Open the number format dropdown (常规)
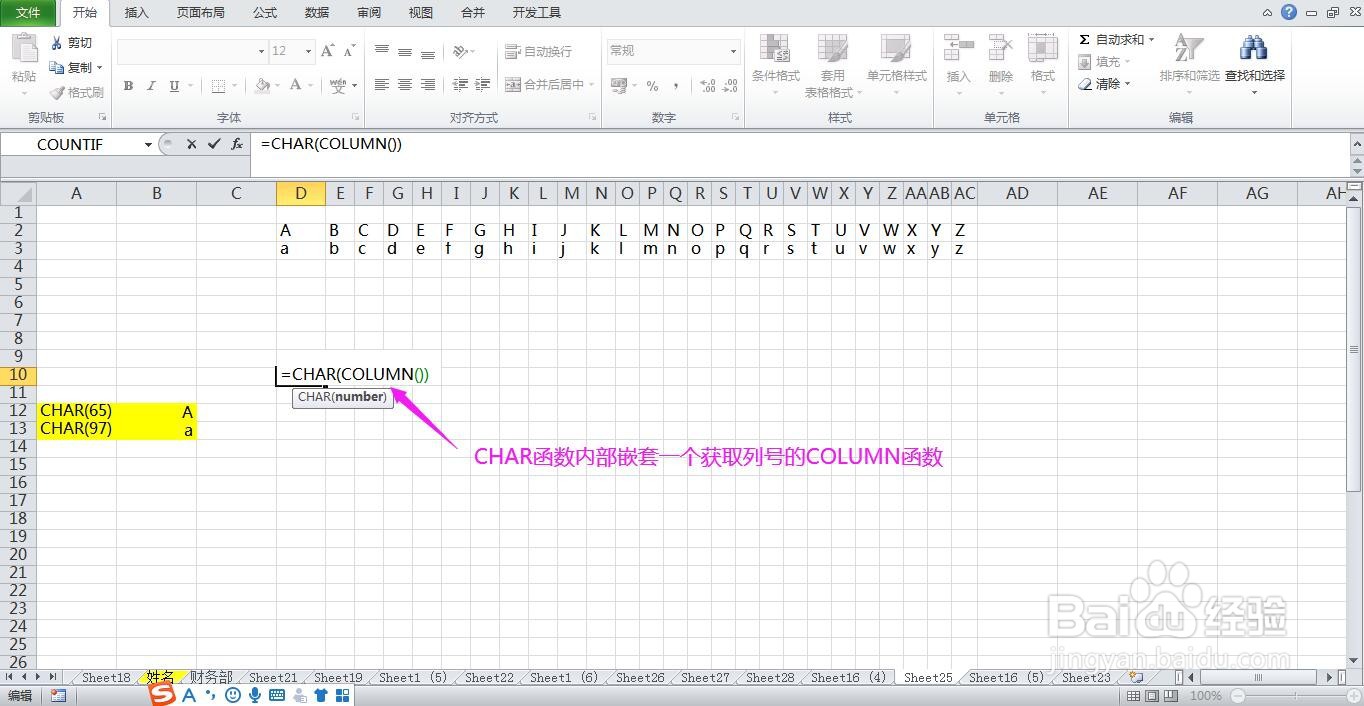Image resolution: width=1364 pixels, height=706 pixels. (x=733, y=51)
